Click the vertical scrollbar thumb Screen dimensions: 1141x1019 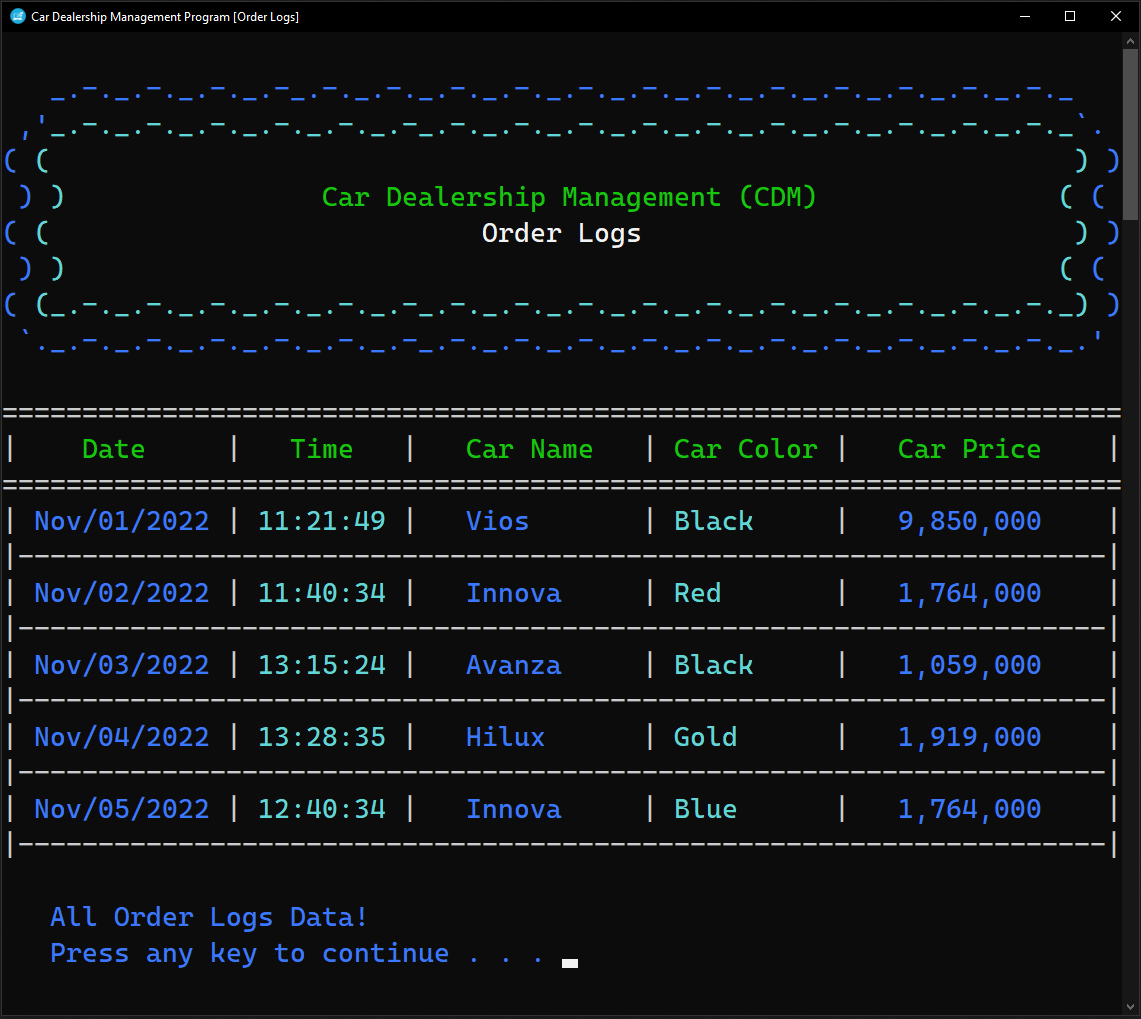click(1130, 135)
